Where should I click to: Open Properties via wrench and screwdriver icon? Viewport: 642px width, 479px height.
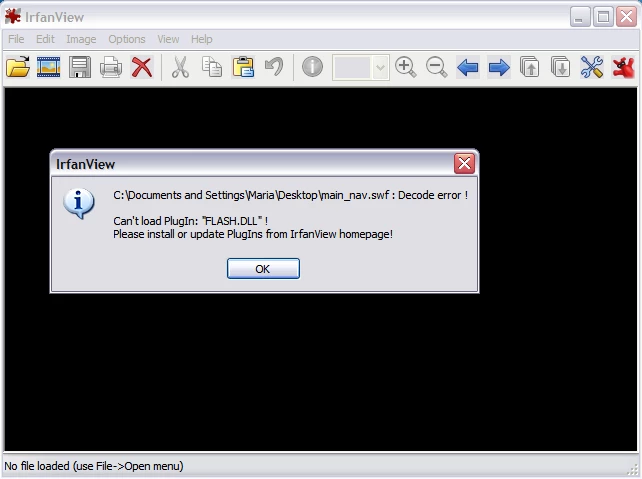tap(592, 67)
